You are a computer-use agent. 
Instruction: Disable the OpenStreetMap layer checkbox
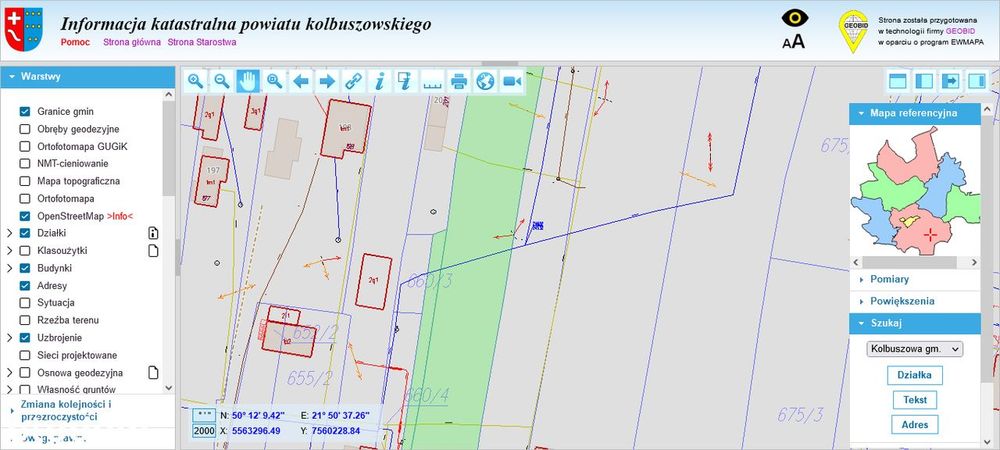click(25, 216)
